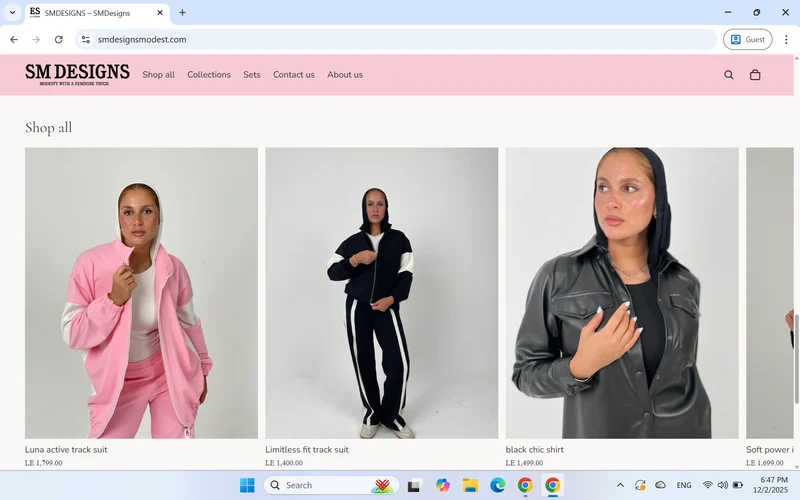Open the Sets menu item
The width and height of the screenshot is (800, 500).
point(252,74)
